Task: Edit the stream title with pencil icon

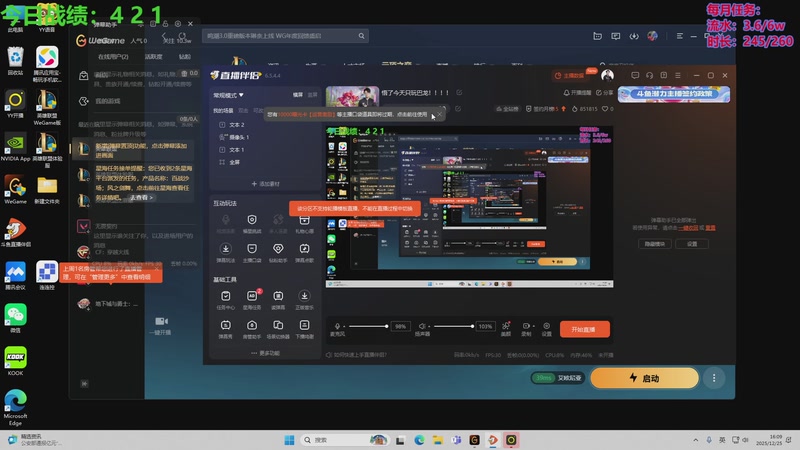Action: pos(459,92)
